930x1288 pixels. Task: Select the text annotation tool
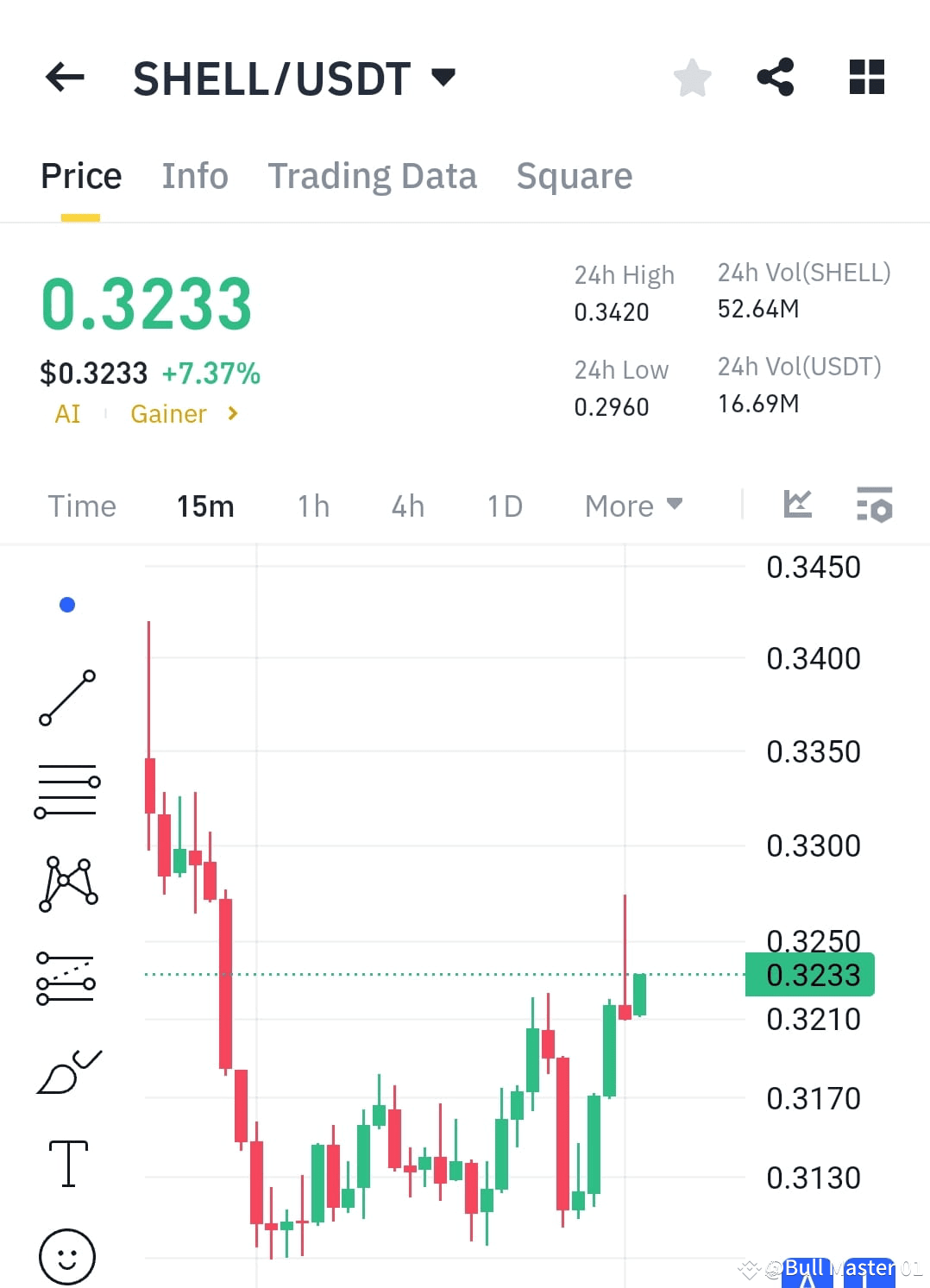point(67,1163)
